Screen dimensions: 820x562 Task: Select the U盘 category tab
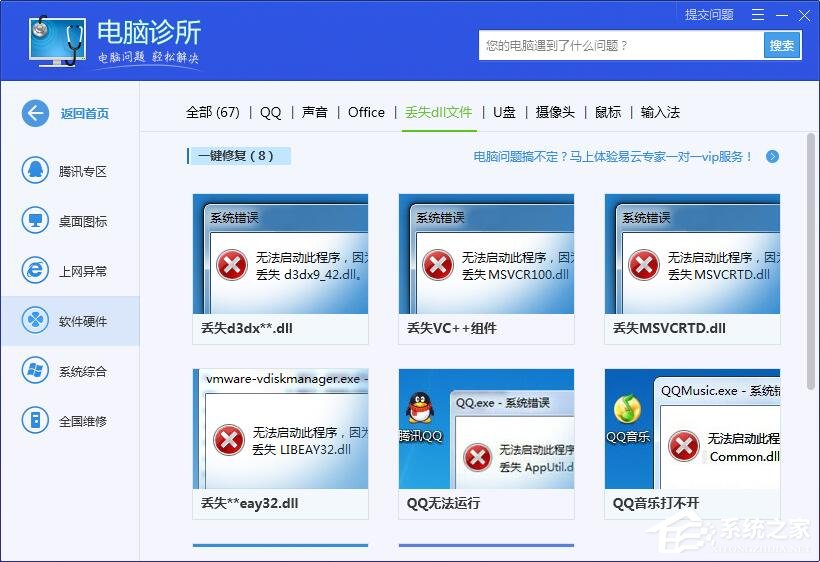(504, 112)
